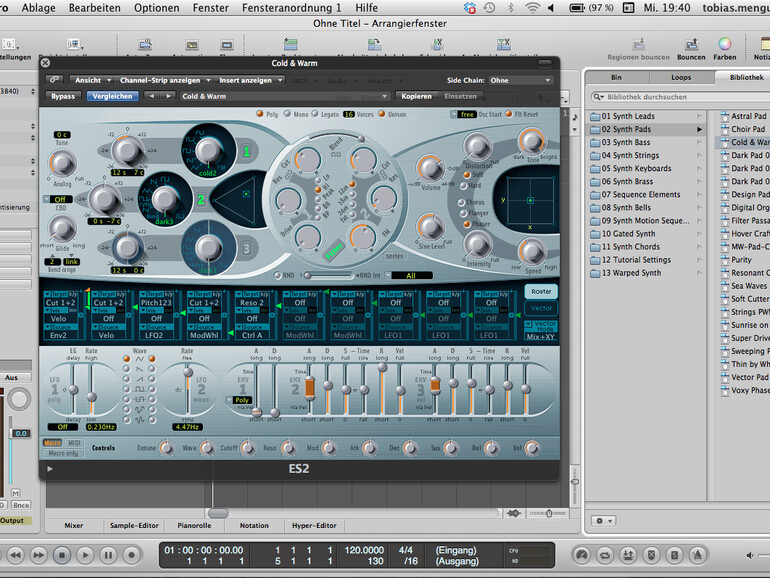Switch to the Loops tab

(x=680, y=77)
